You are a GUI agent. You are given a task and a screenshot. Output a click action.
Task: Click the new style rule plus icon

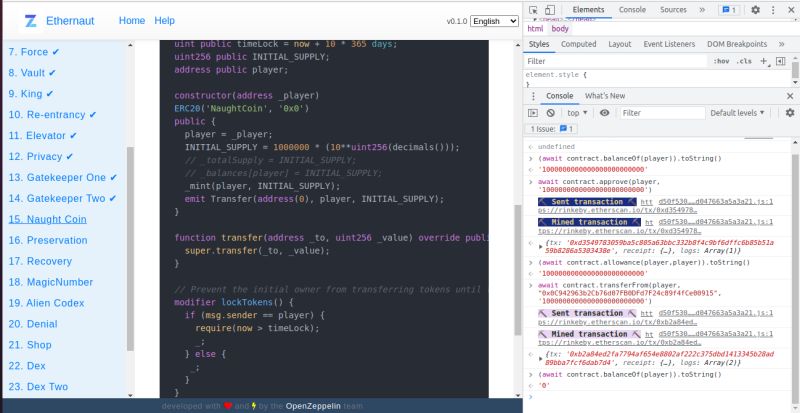(764, 61)
